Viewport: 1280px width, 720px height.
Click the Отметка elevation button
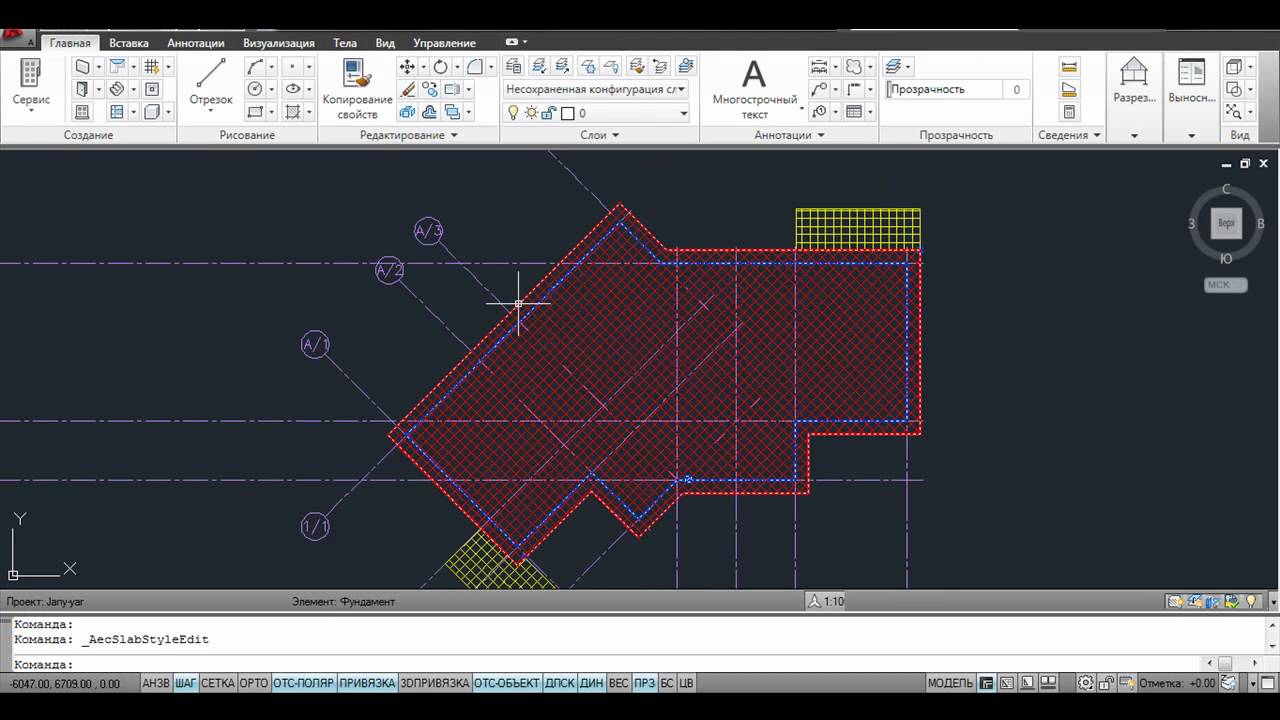pos(1177,683)
